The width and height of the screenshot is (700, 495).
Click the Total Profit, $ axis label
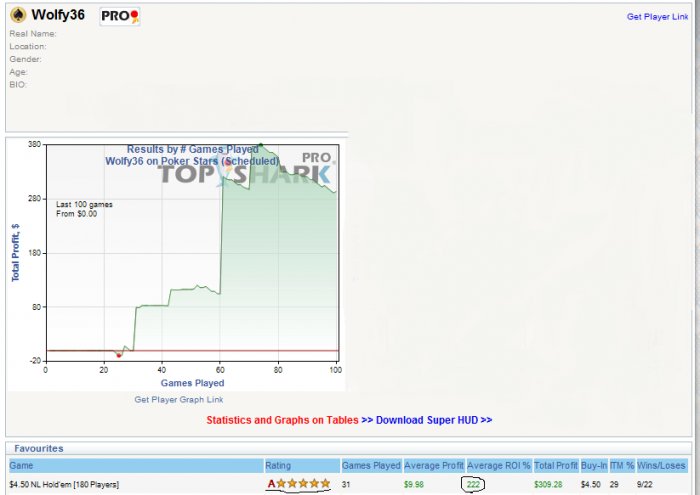pyautogui.click(x=16, y=253)
